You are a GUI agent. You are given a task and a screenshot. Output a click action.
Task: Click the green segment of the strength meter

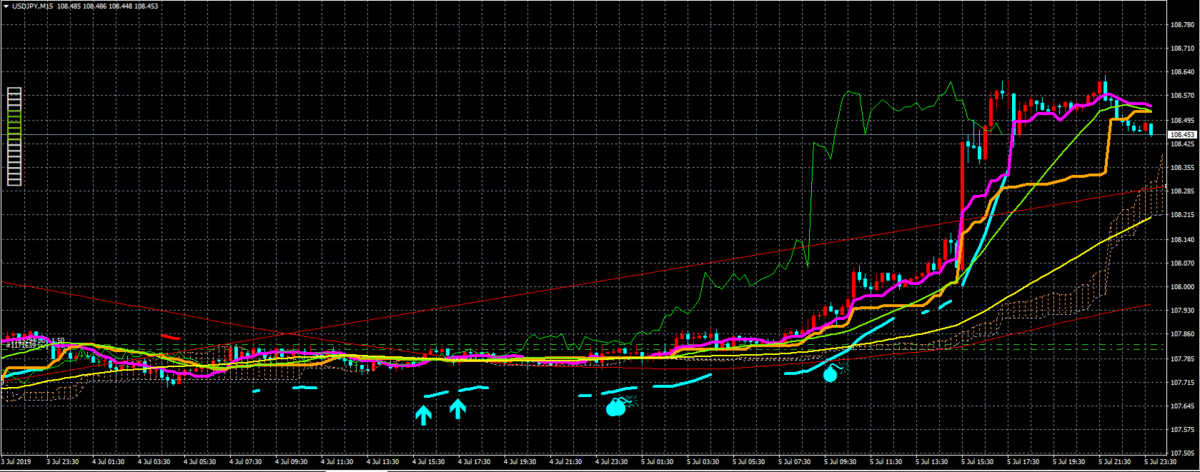[14, 126]
